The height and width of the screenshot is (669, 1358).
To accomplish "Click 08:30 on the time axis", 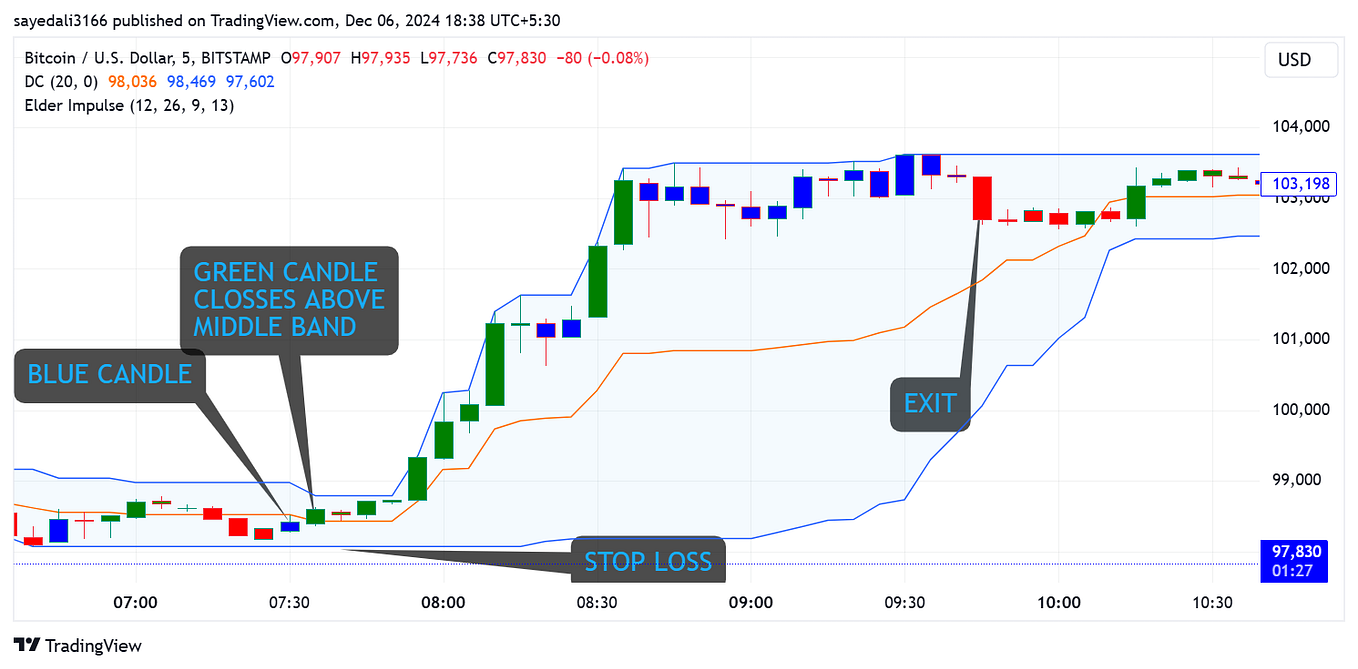I will pos(599,602).
